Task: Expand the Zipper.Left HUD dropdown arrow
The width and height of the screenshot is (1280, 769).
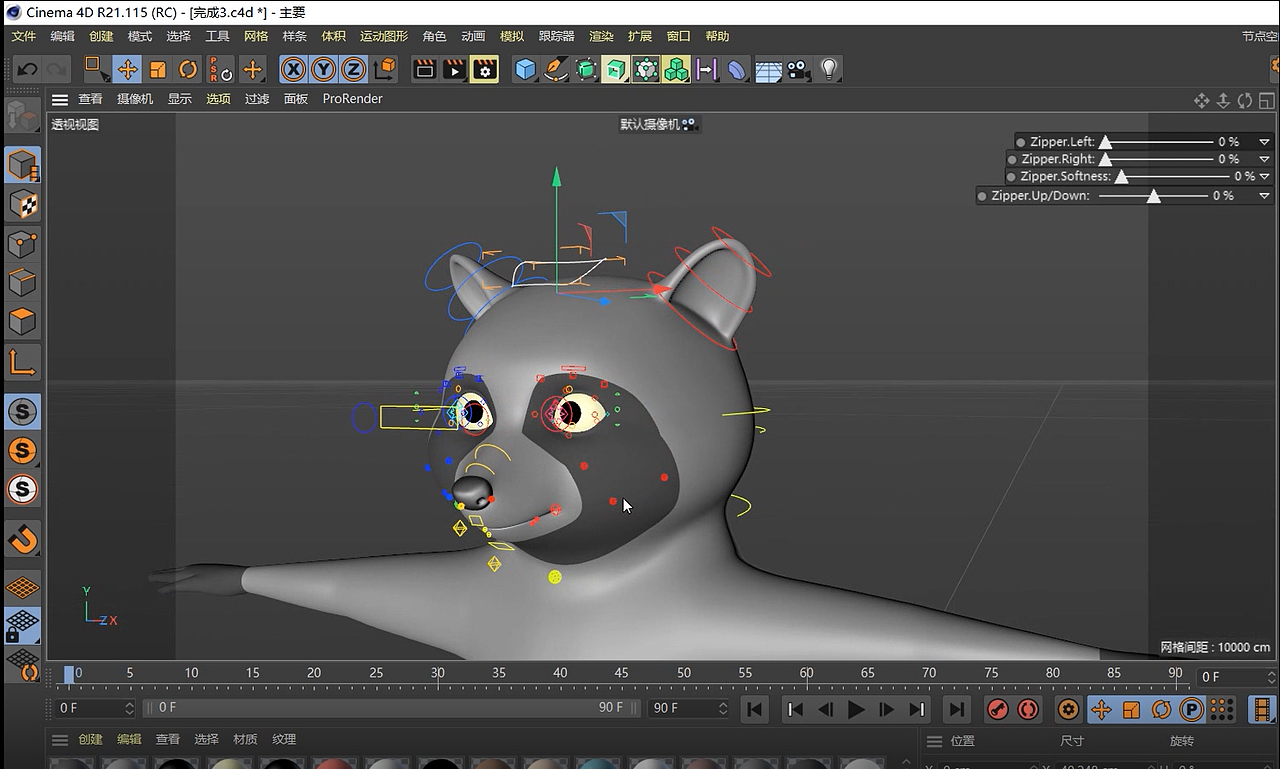Action: (x=1264, y=142)
